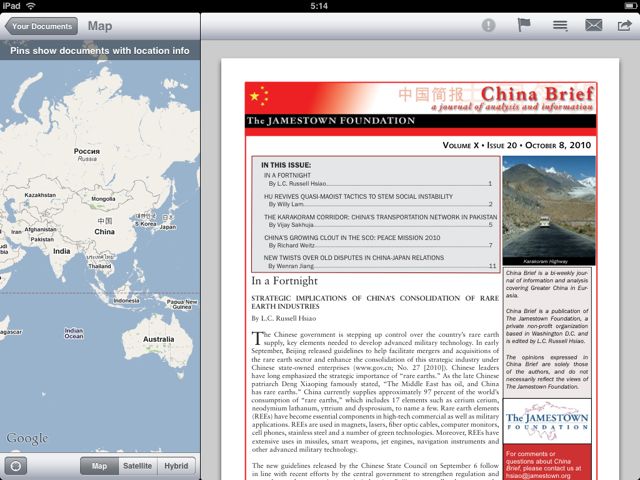Tap Afghanistan label on the map
The width and height of the screenshot is (640, 480).
coord(40,229)
